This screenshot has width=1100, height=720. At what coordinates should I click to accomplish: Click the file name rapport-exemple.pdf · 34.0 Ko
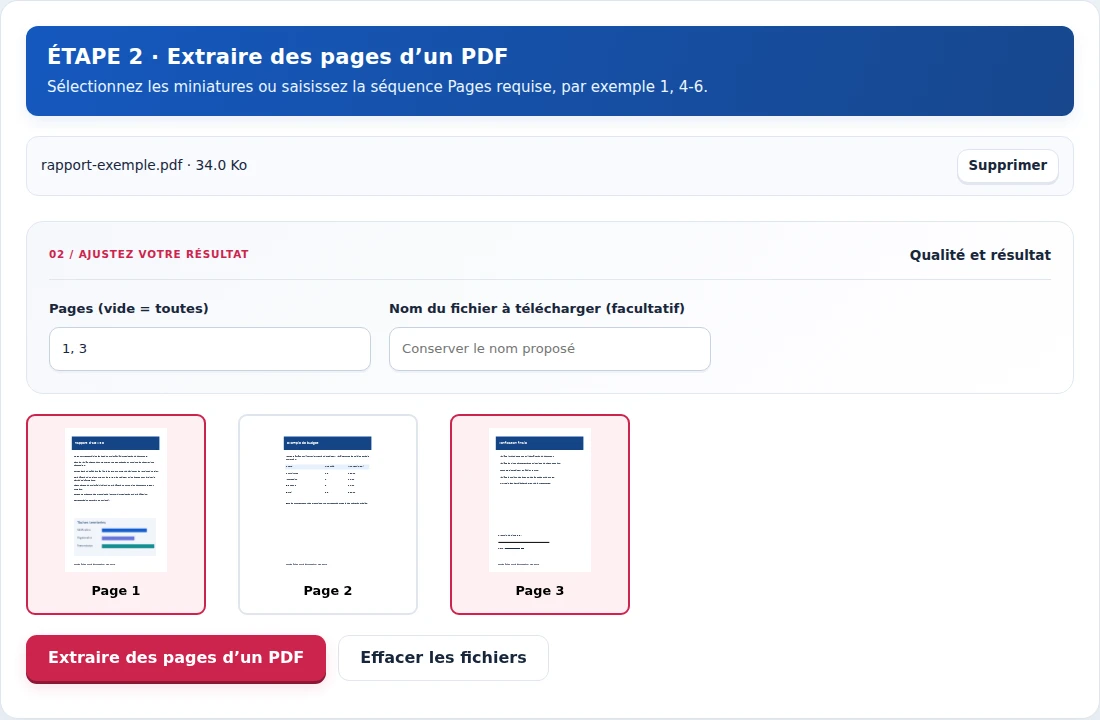click(144, 166)
